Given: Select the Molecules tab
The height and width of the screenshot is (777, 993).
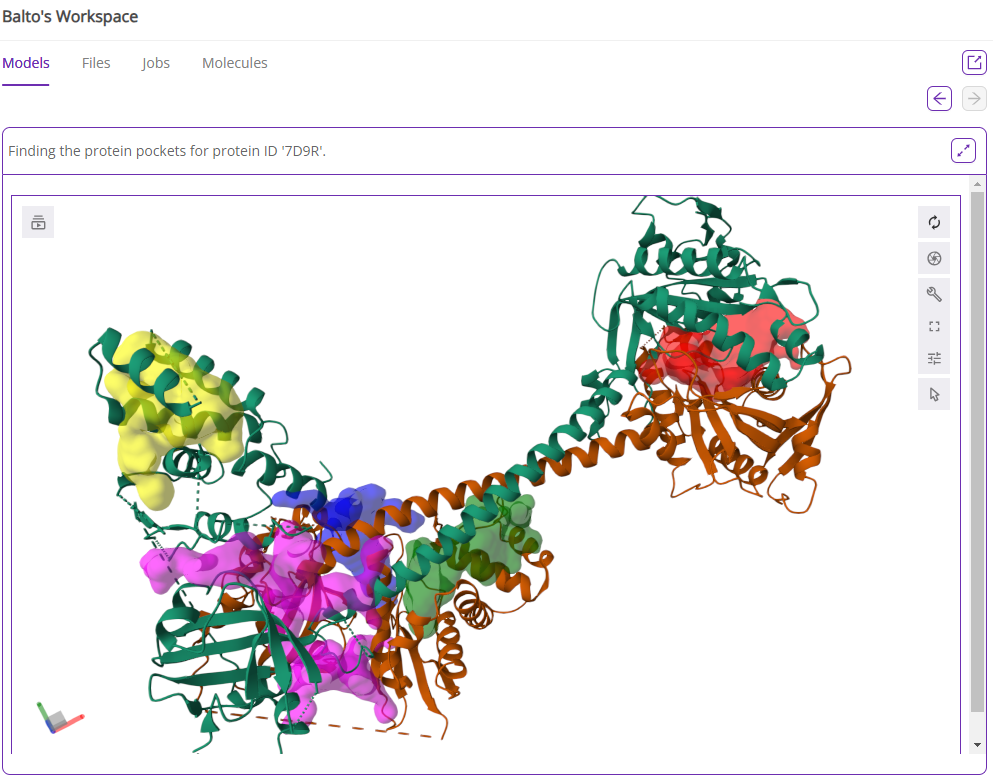Looking at the screenshot, I should (x=235, y=63).
